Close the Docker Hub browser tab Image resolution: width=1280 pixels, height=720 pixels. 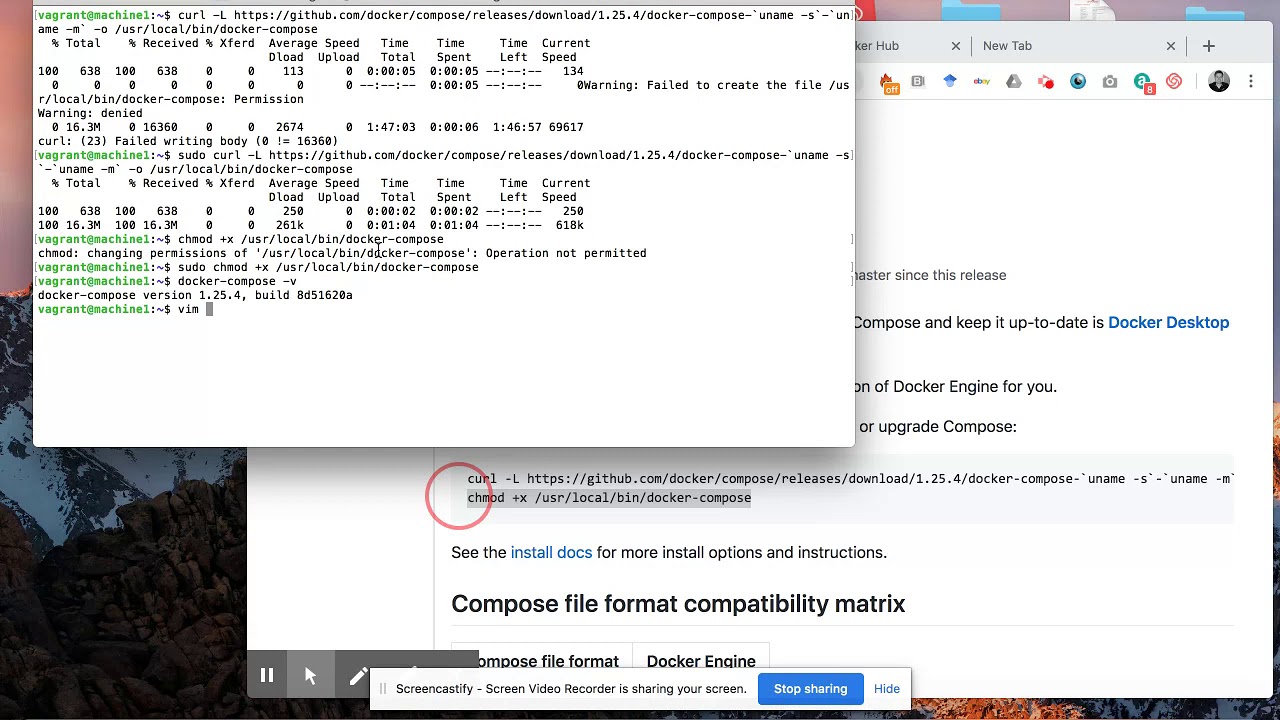pos(955,46)
